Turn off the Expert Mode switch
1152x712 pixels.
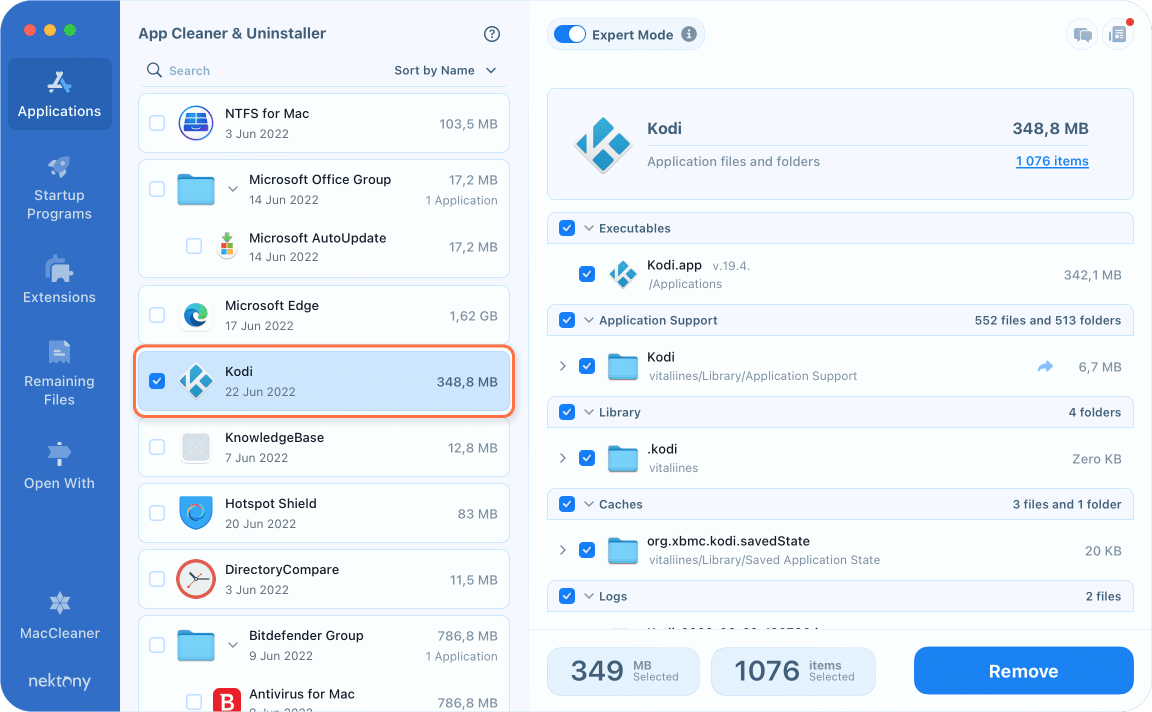tap(569, 35)
